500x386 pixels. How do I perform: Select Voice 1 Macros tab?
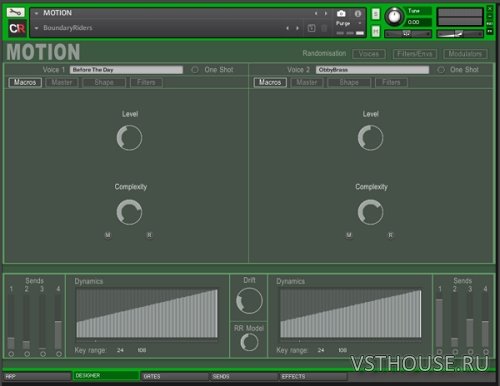click(x=25, y=82)
